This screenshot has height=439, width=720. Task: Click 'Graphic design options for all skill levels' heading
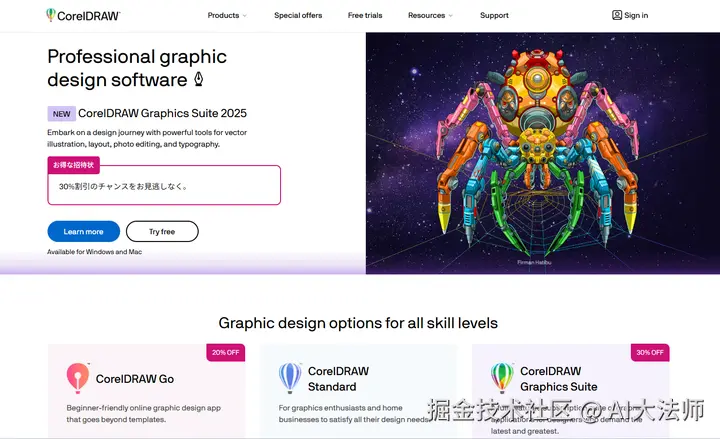(358, 323)
